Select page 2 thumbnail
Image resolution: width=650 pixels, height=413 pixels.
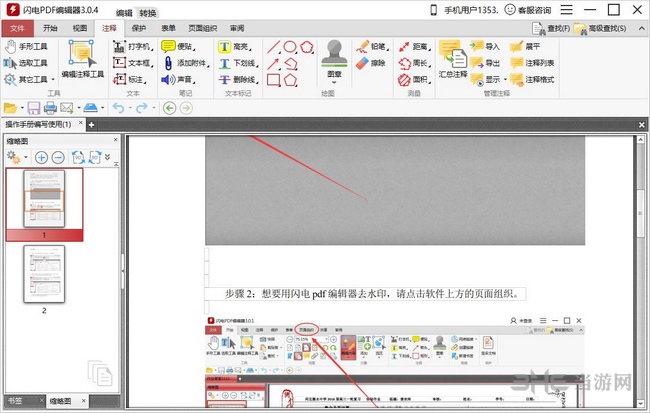pos(44,274)
